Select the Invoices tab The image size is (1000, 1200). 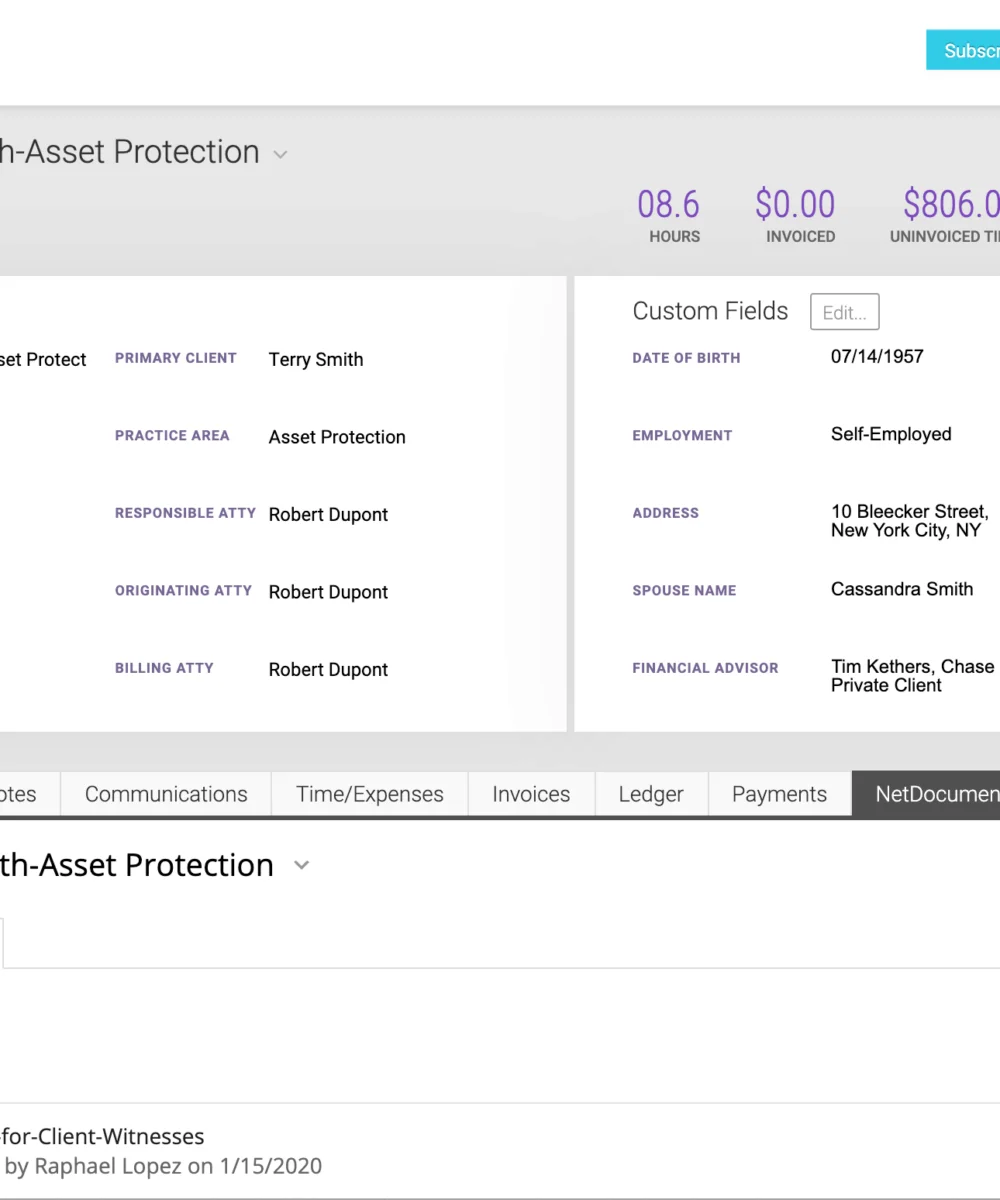click(531, 794)
